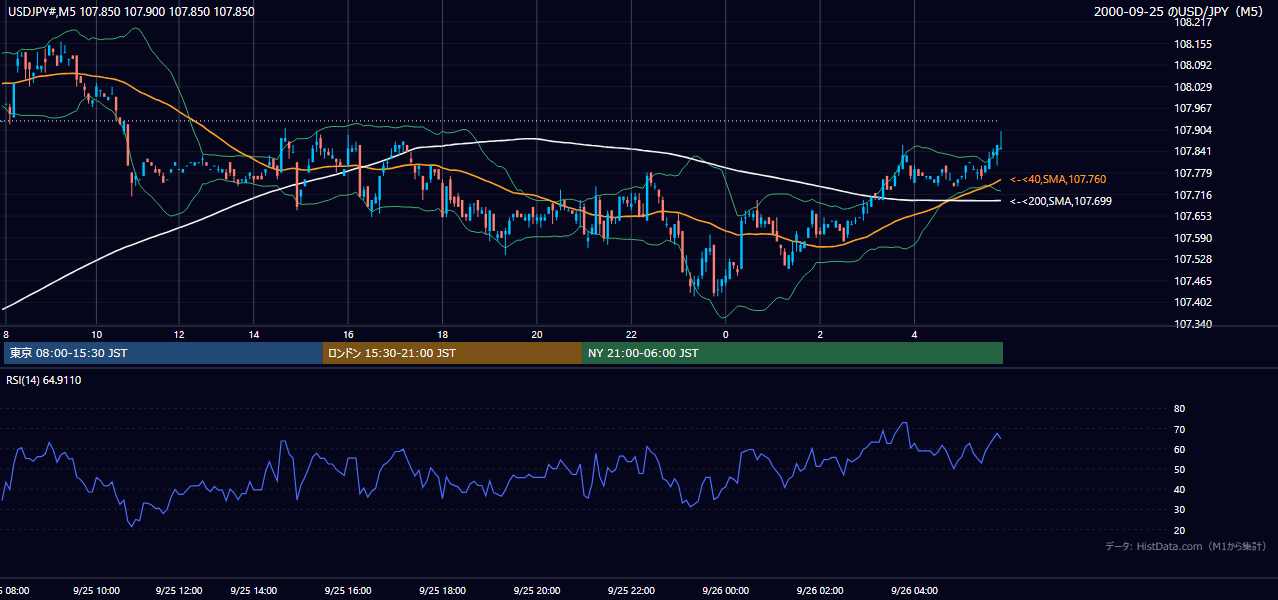Click the 9/25 18:00 time axis label

tap(442, 590)
